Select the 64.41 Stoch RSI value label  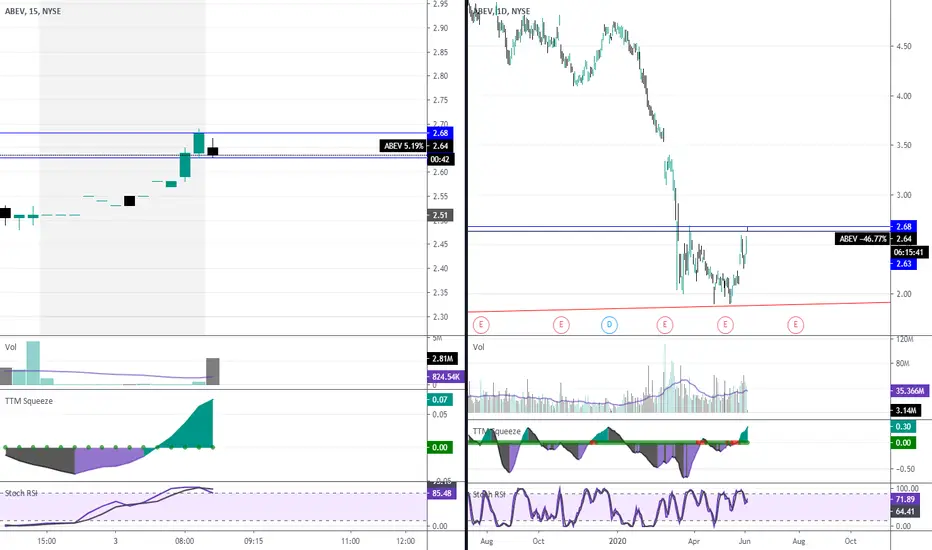pyautogui.click(x=905, y=511)
